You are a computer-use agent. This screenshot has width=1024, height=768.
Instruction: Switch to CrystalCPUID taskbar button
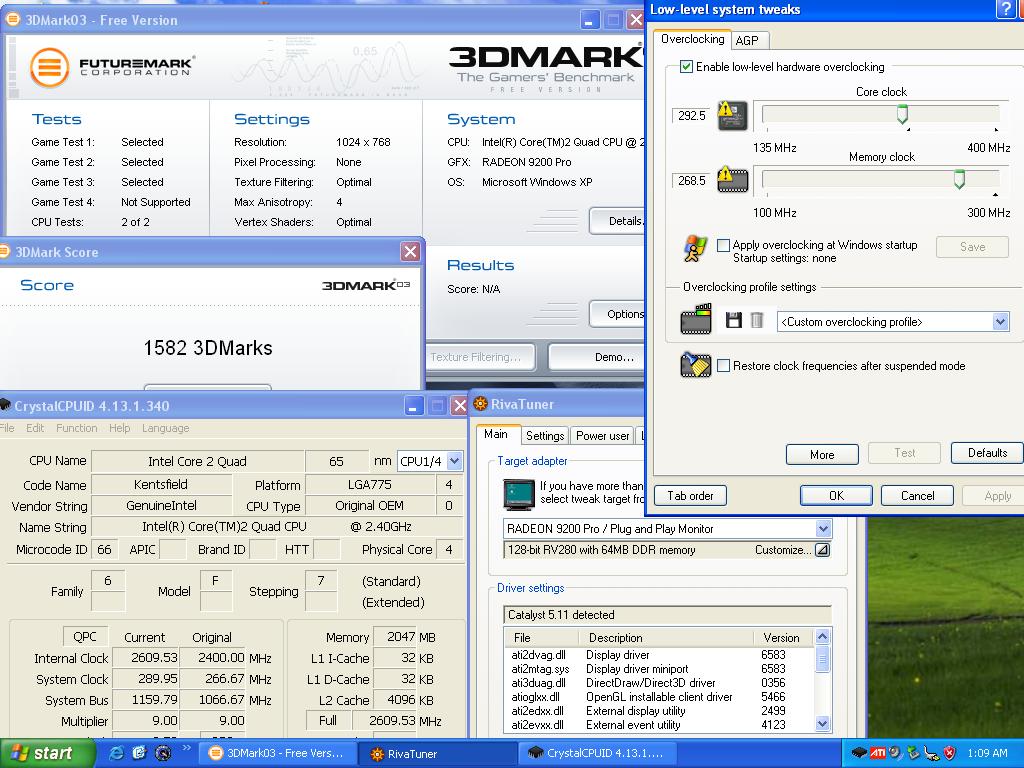[x=597, y=754]
